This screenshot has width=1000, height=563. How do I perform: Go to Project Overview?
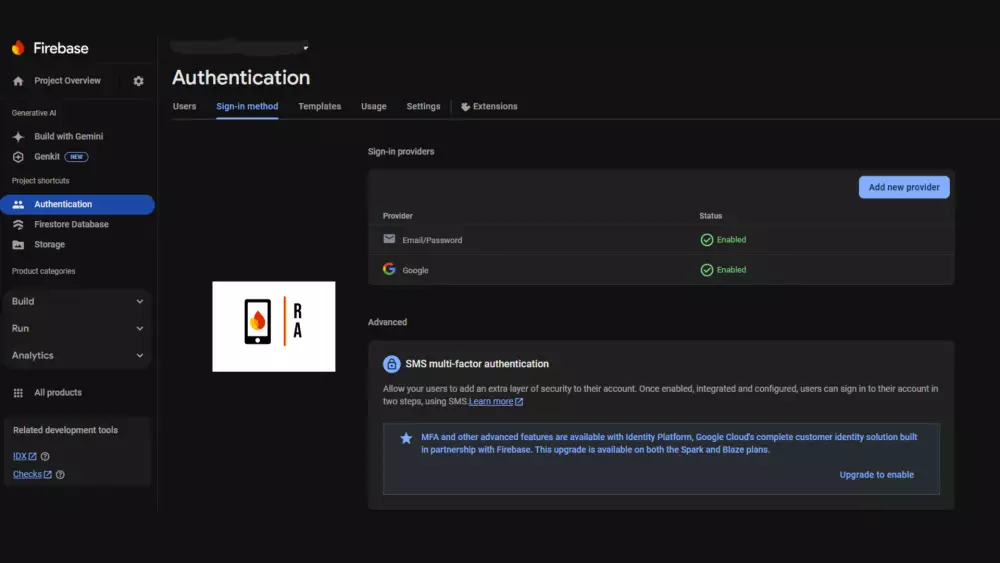67,81
